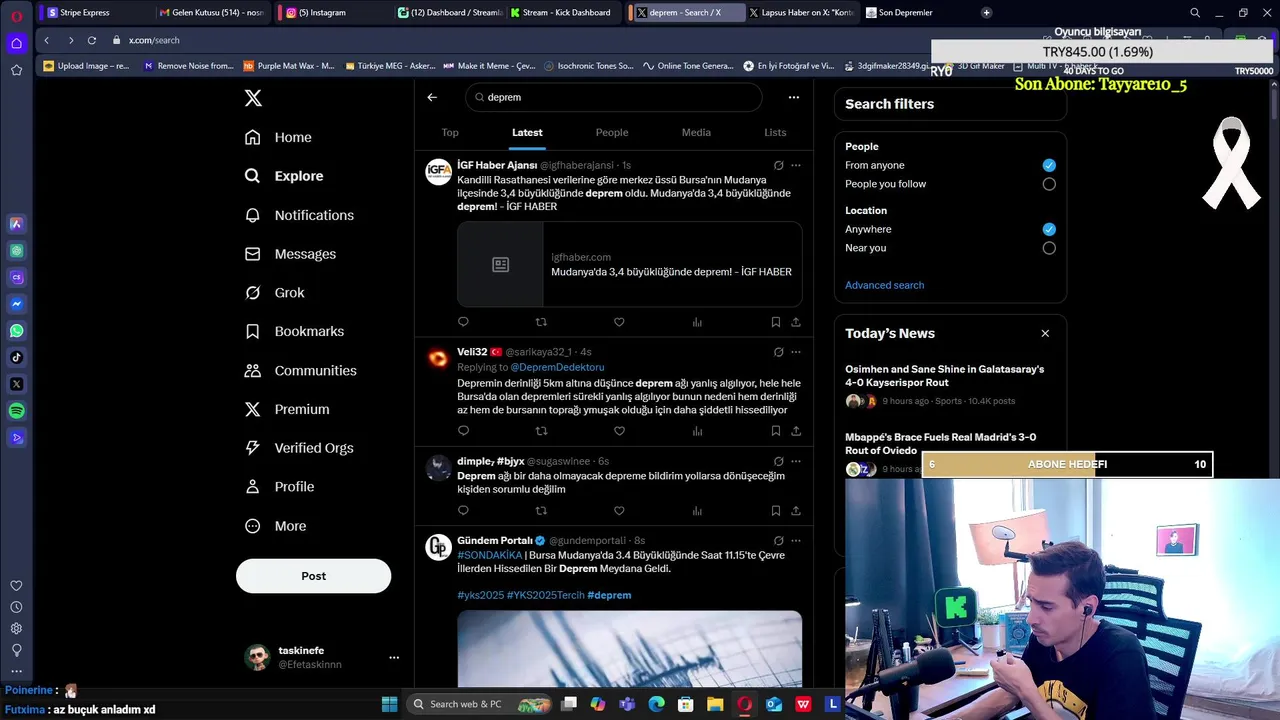
Task: Open more options on dimple #bjyx post
Action: pyautogui.click(x=796, y=461)
